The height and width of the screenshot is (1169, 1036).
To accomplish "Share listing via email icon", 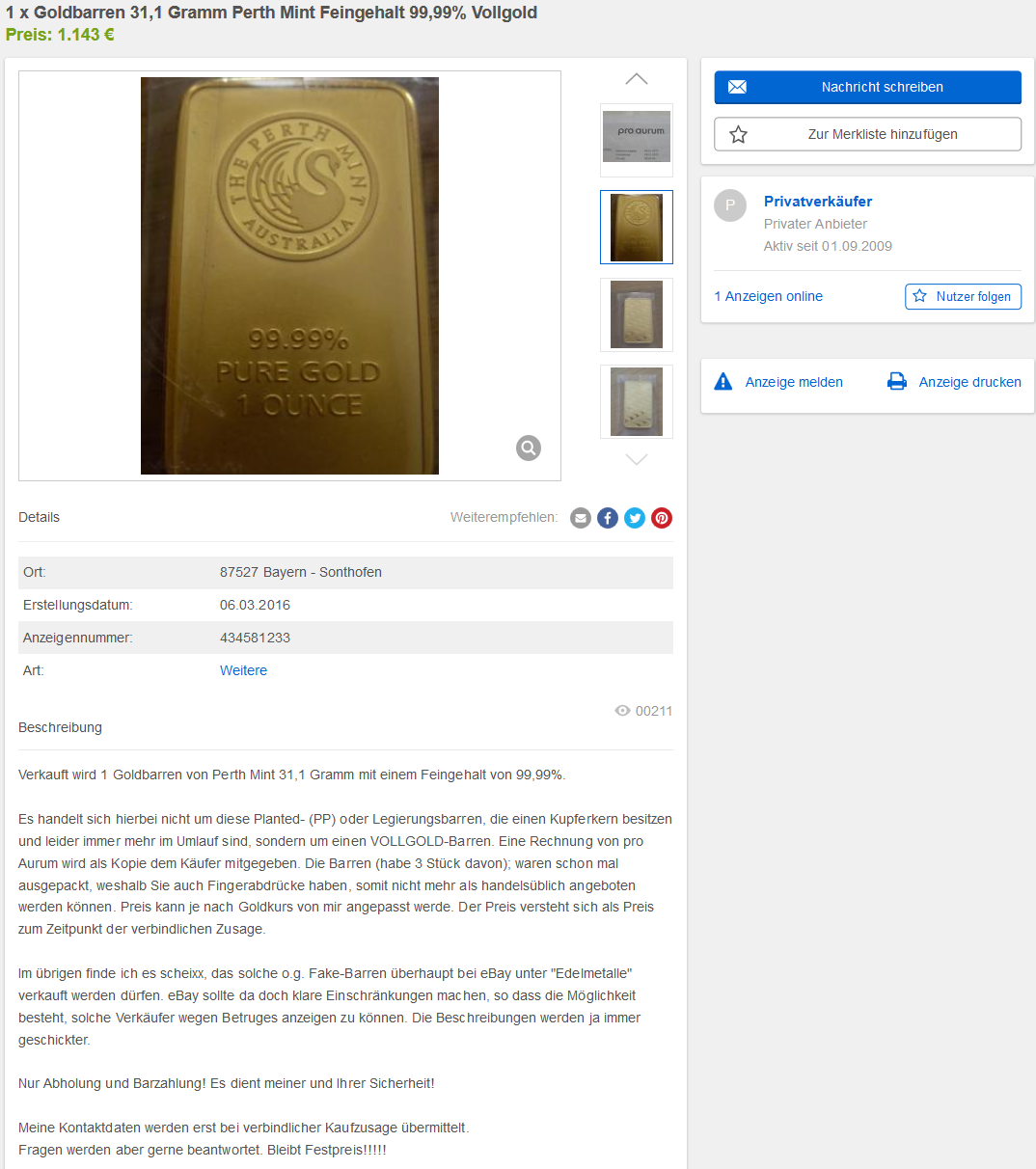I will [581, 518].
